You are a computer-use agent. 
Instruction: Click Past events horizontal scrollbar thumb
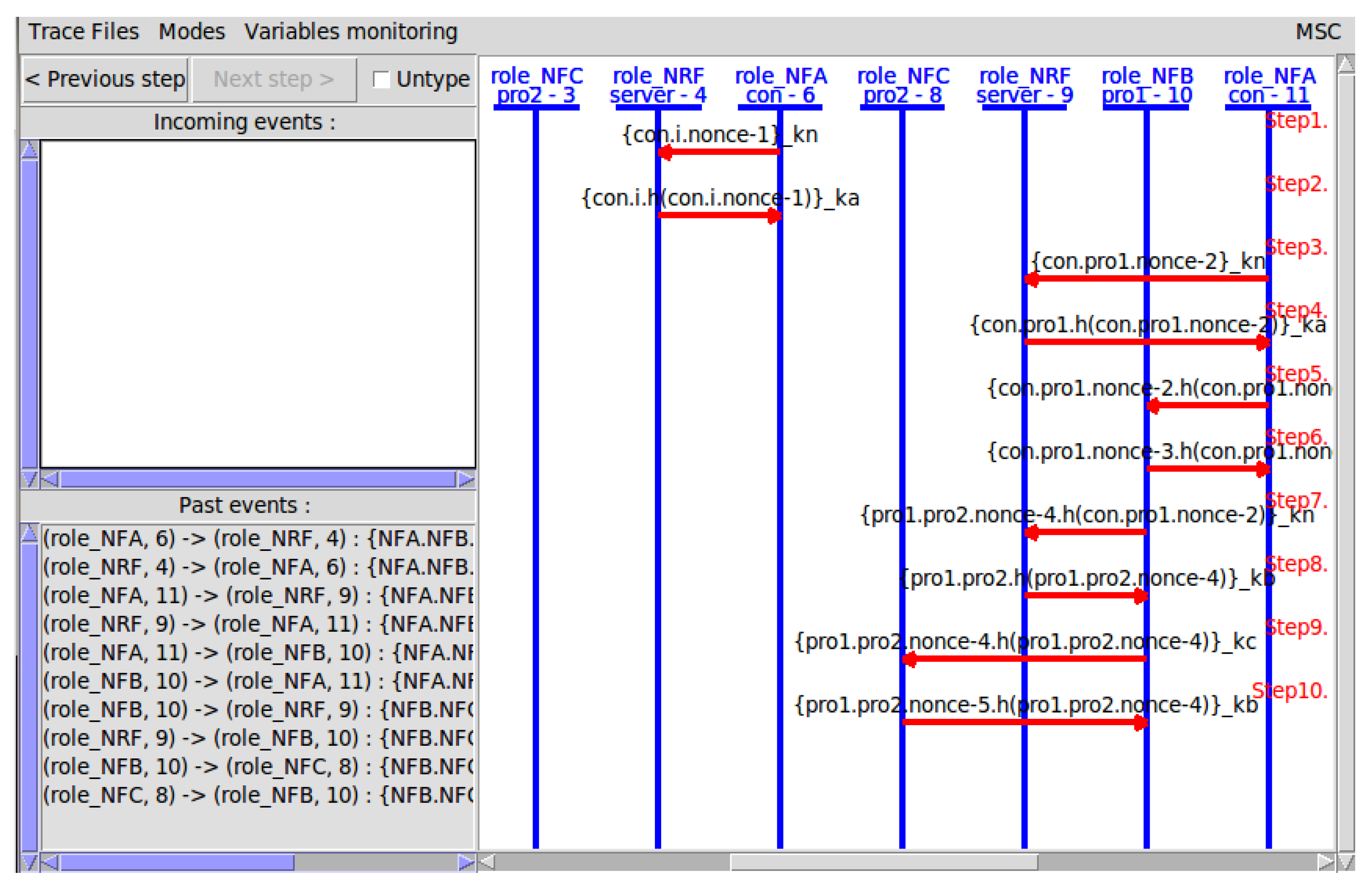pyautogui.click(x=177, y=862)
